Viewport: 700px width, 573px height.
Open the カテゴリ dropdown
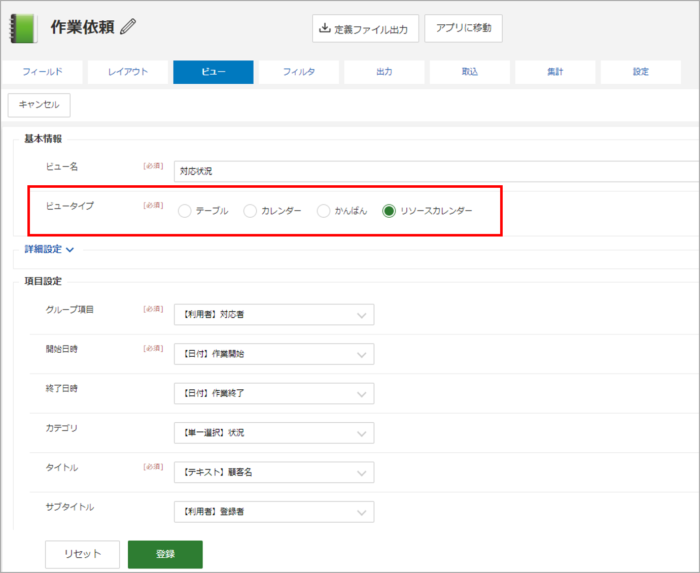point(274,433)
